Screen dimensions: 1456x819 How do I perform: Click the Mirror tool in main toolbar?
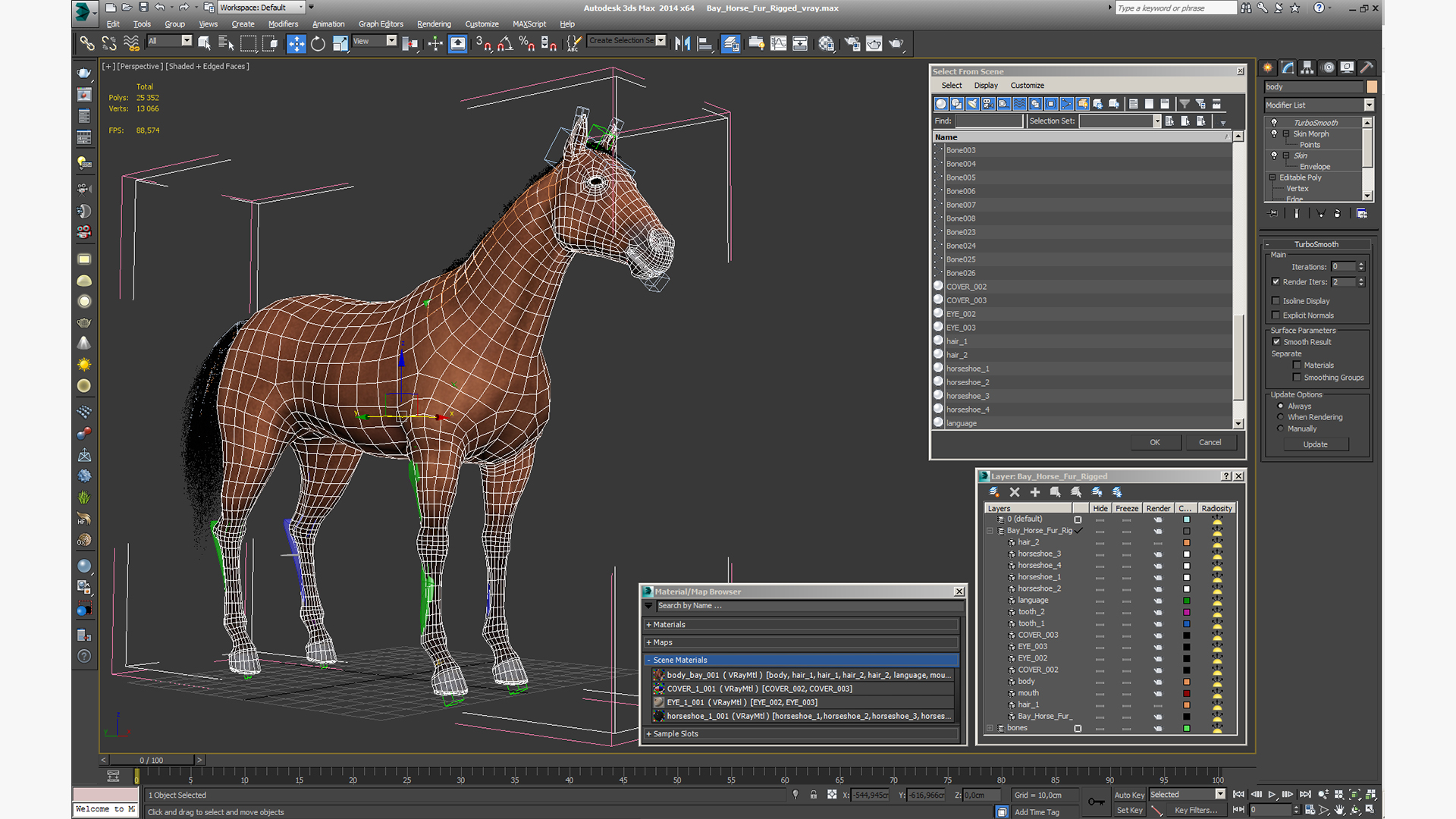tap(682, 43)
